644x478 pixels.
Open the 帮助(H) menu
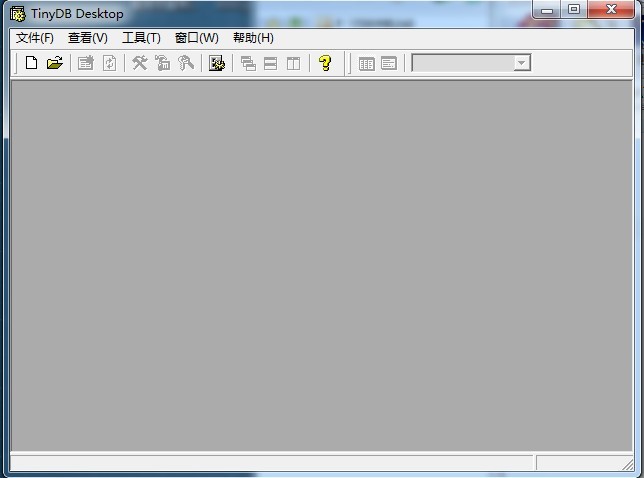(x=253, y=38)
